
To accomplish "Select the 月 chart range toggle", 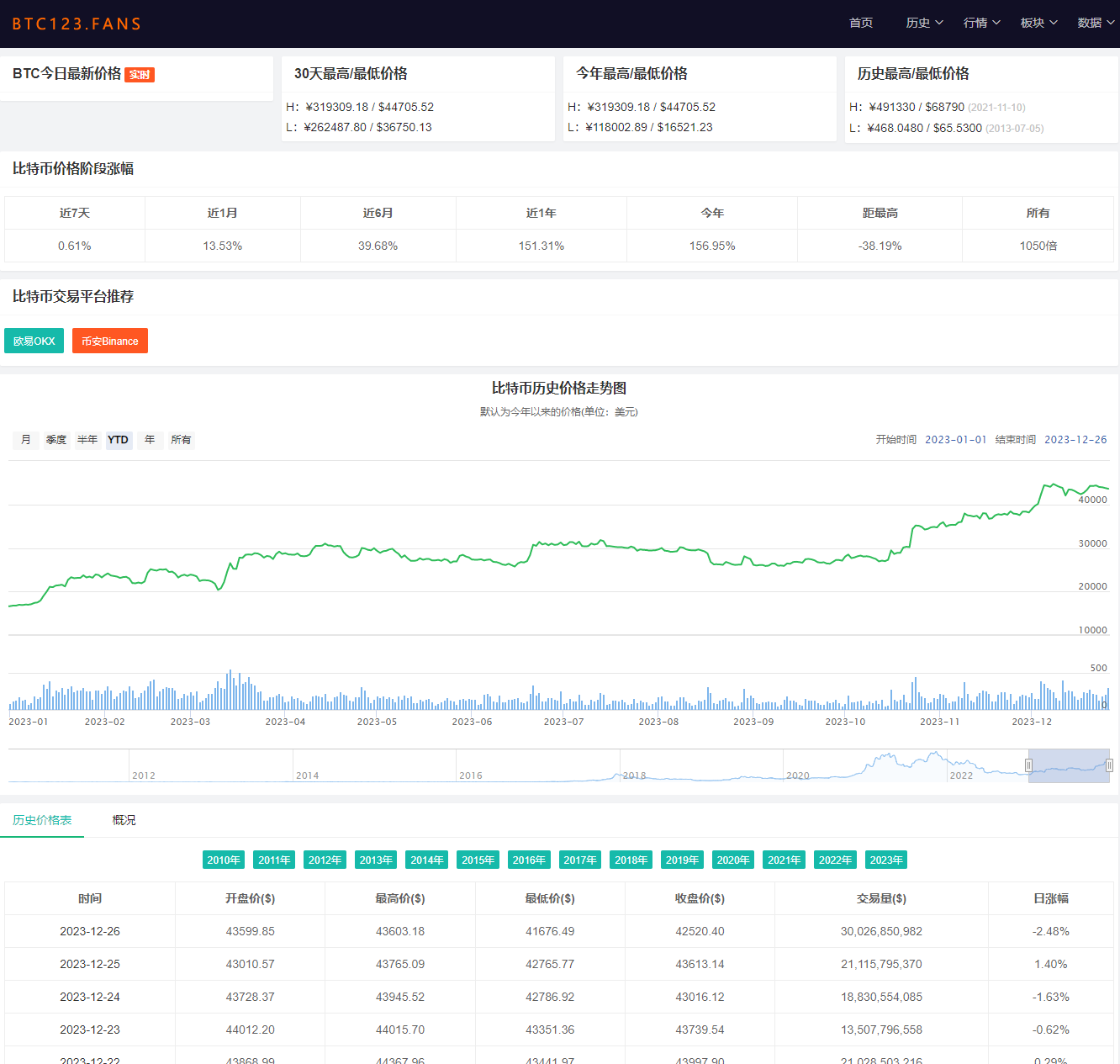I will point(26,440).
